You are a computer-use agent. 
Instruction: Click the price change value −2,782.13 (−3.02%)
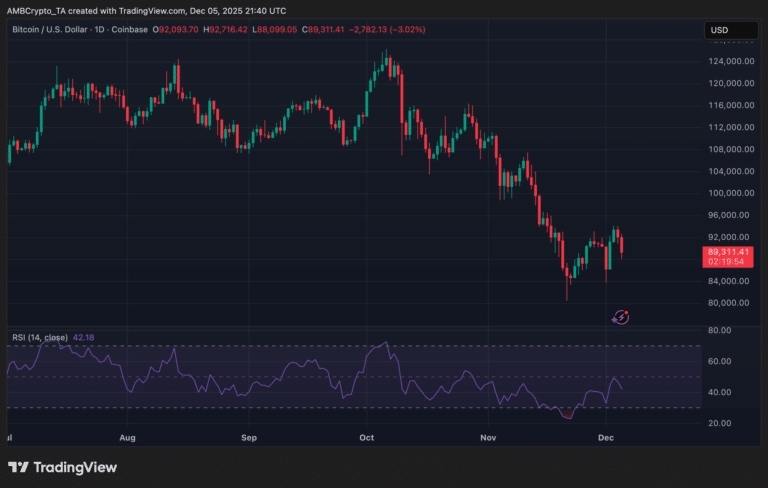pyautogui.click(x=383, y=30)
